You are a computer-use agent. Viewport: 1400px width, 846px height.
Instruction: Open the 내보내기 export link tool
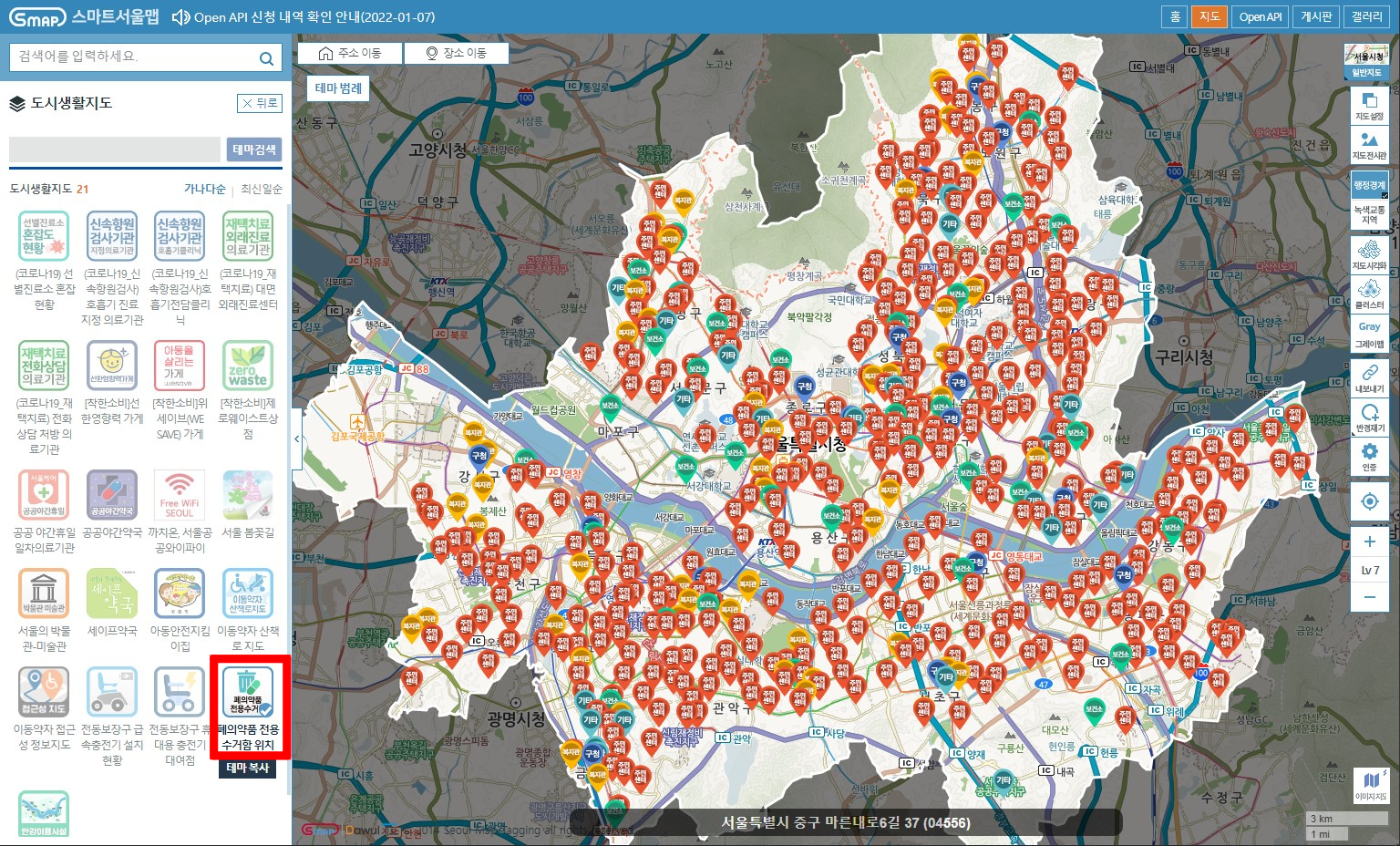(1369, 377)
